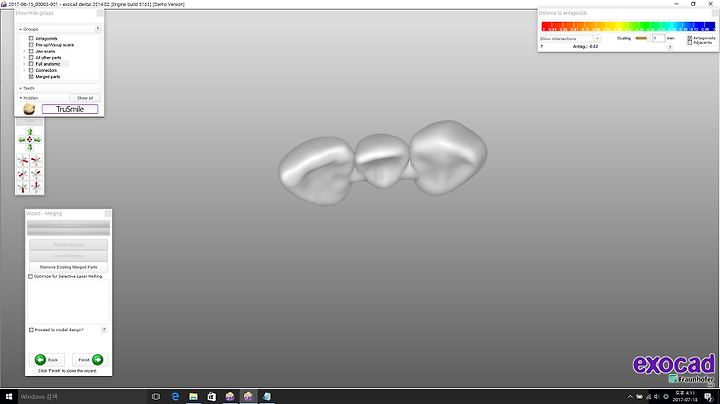This screenshot has width=720, height=404.
Task: Show hidden system tray icons
Action: 630,397
